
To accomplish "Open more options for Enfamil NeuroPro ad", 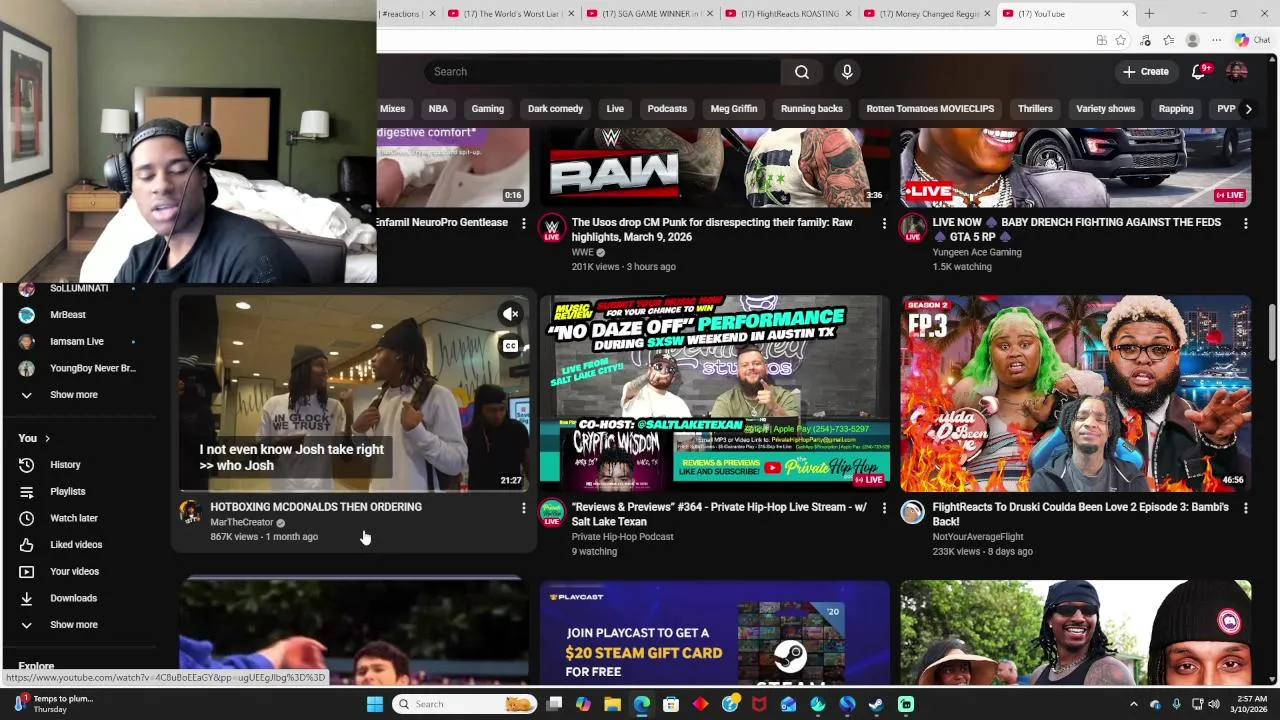I will (523, 224).
